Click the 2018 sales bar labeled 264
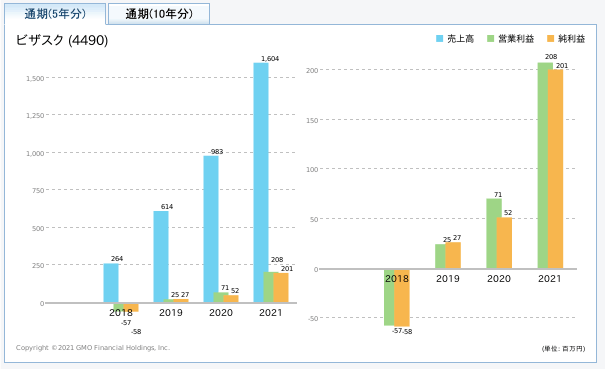Viewport: 605px width, 369px height. [111, 283]
